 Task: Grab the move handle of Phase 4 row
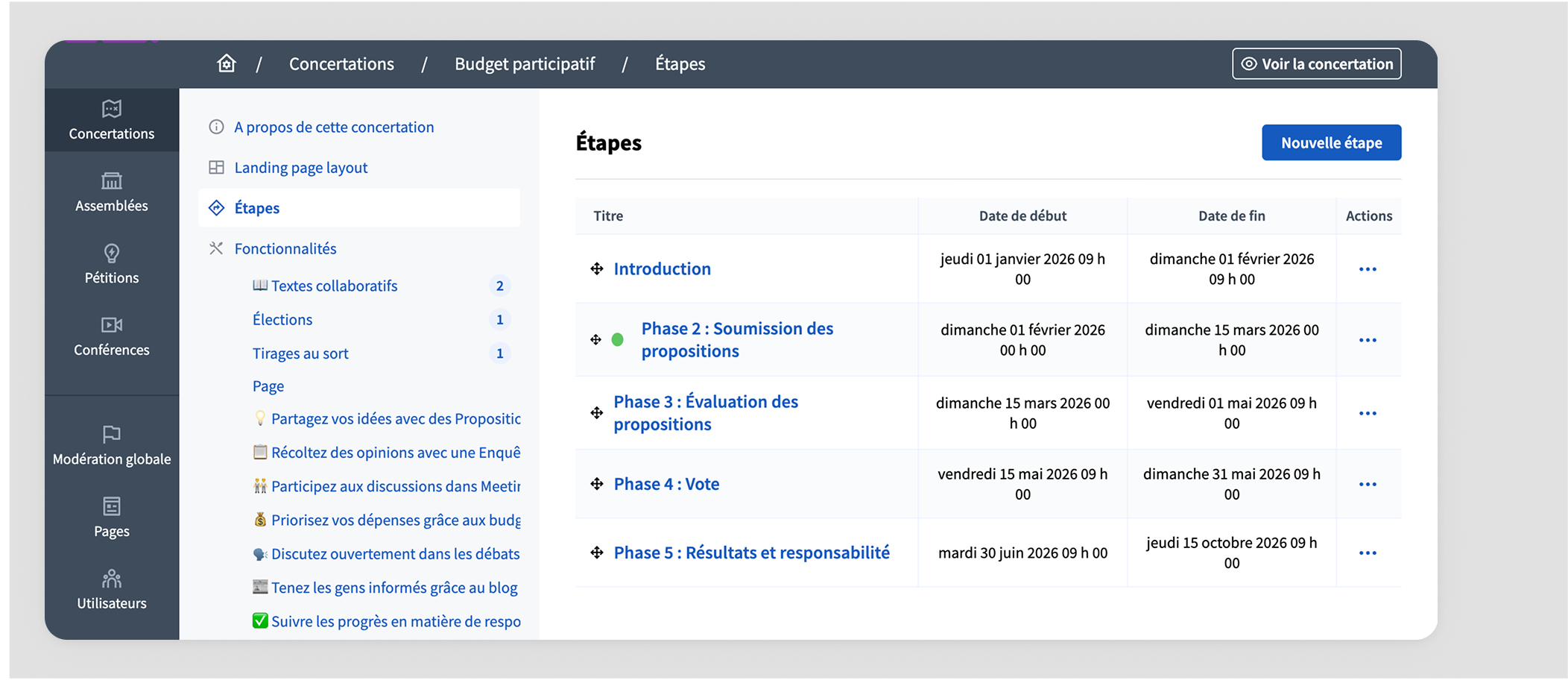pyautogui.click(x=597, y=484)
